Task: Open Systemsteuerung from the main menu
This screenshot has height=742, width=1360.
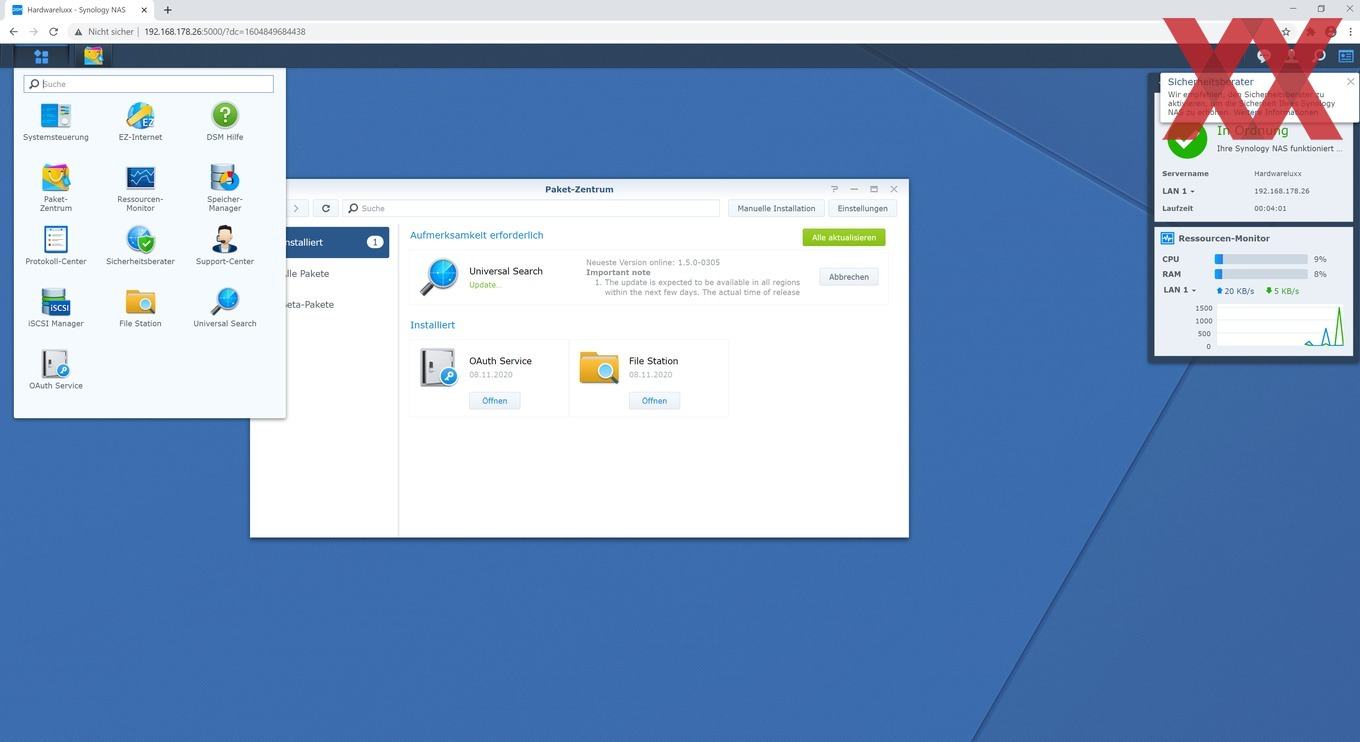Action: point(56,121)
